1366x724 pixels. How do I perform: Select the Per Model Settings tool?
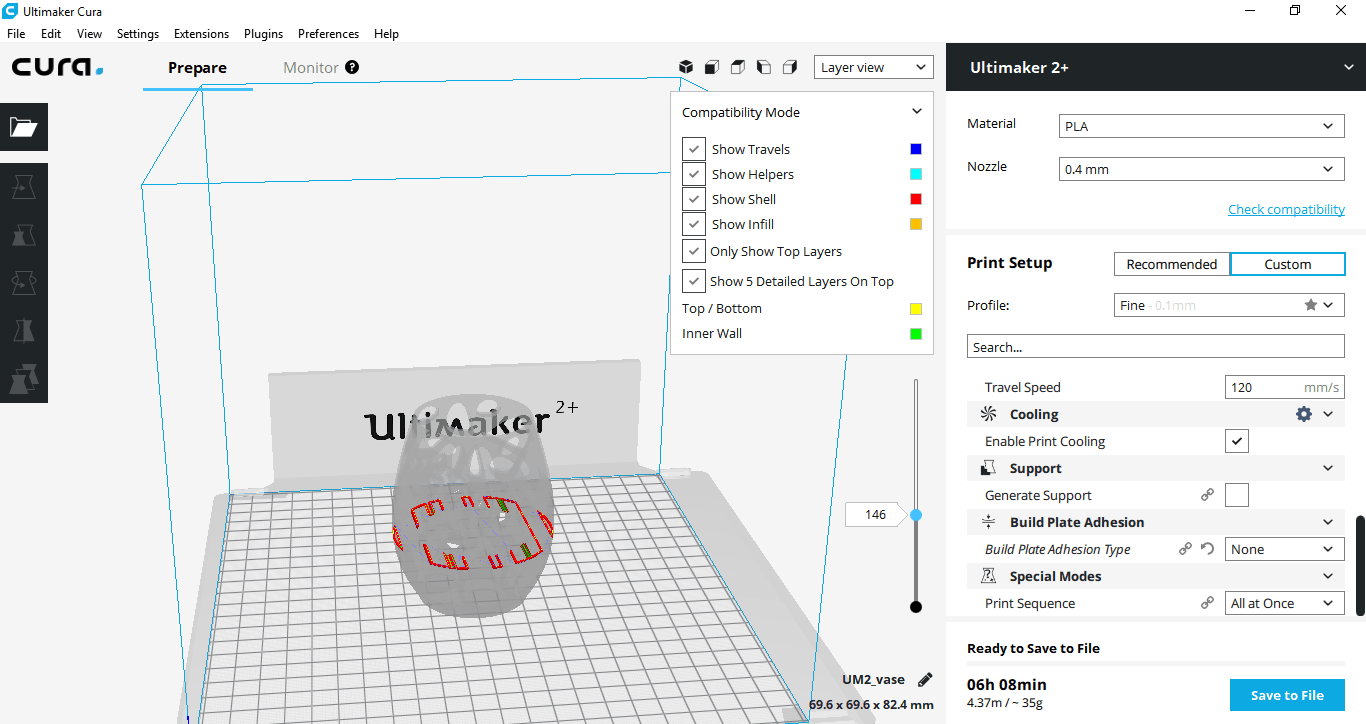23,378
